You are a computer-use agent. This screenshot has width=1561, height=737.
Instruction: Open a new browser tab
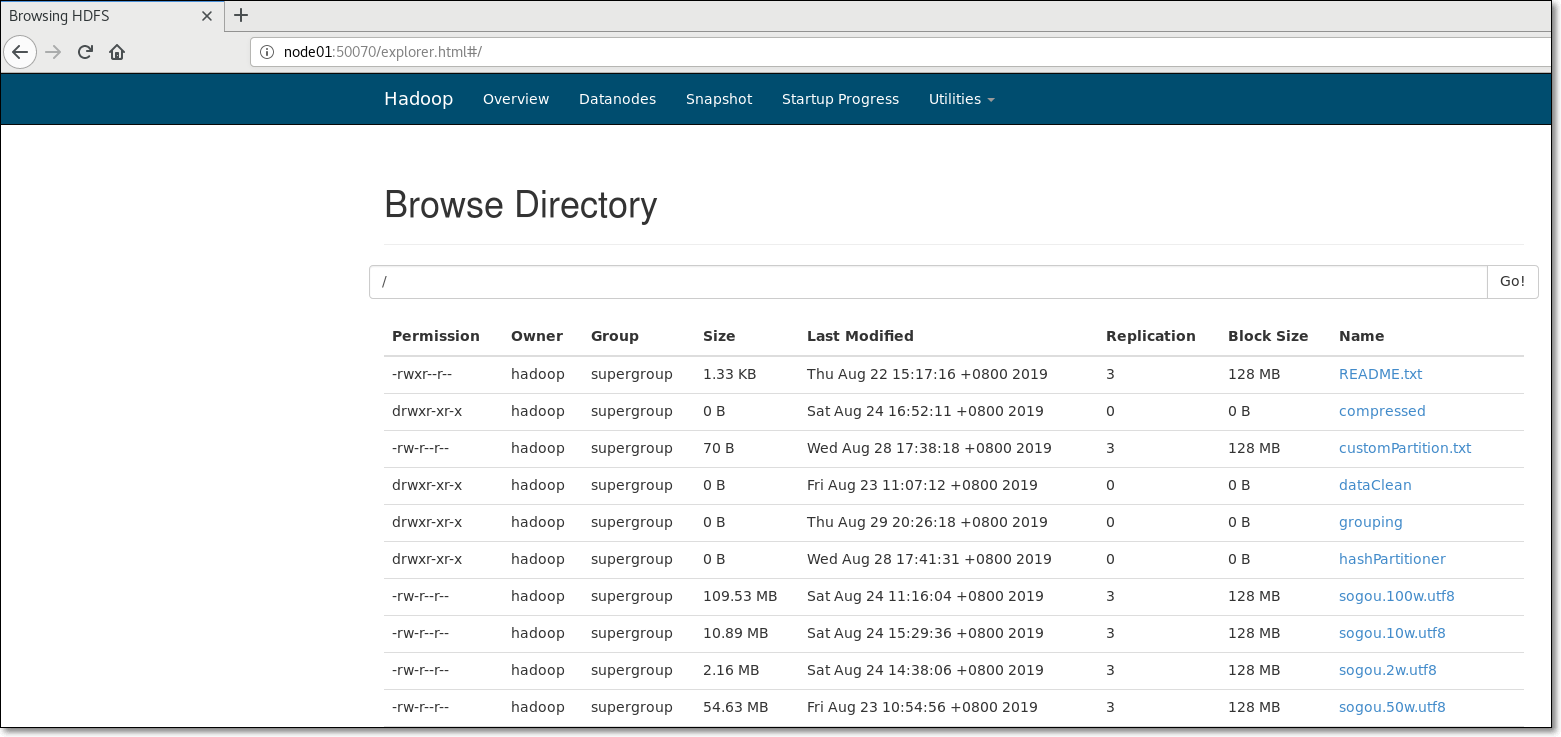(241, 15)
